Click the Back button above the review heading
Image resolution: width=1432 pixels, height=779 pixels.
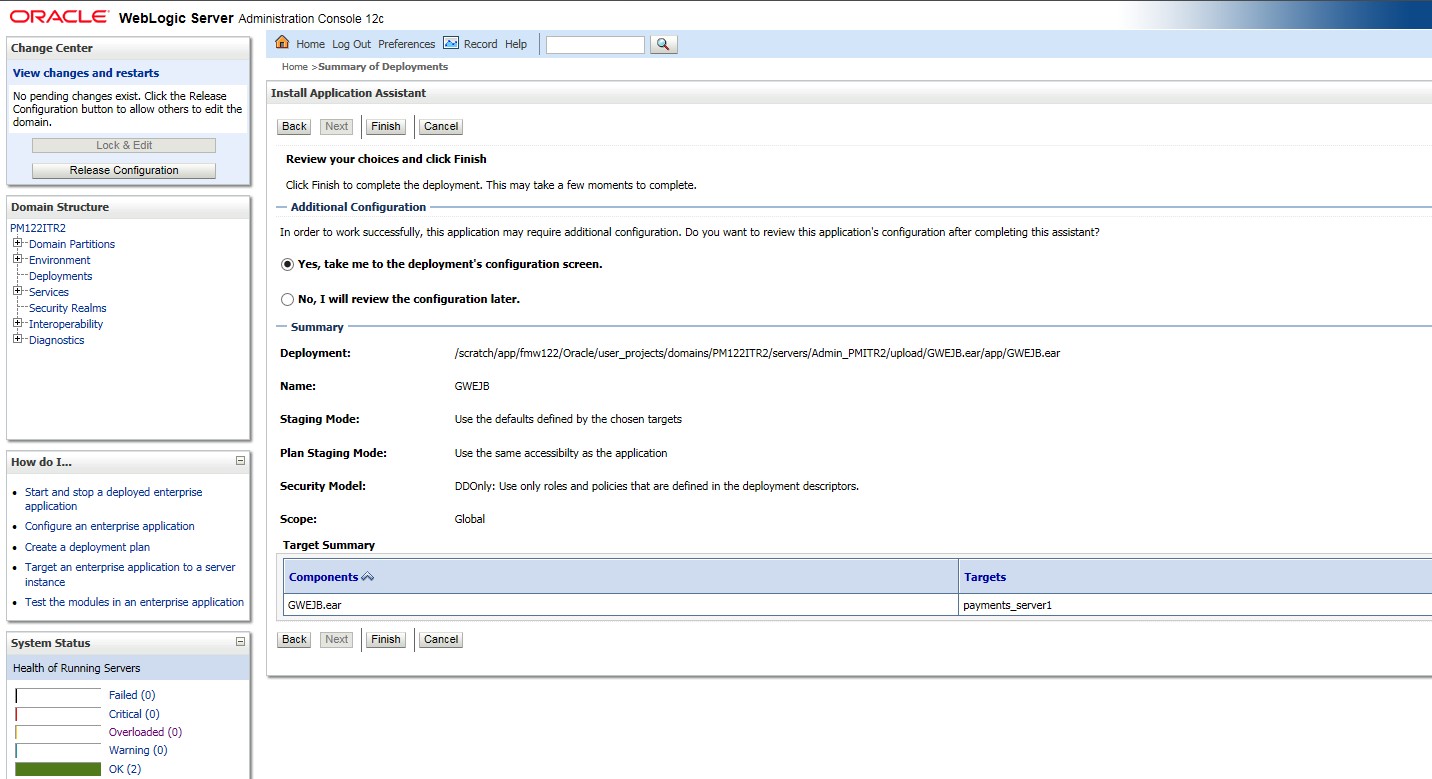(x=294, y=126)
